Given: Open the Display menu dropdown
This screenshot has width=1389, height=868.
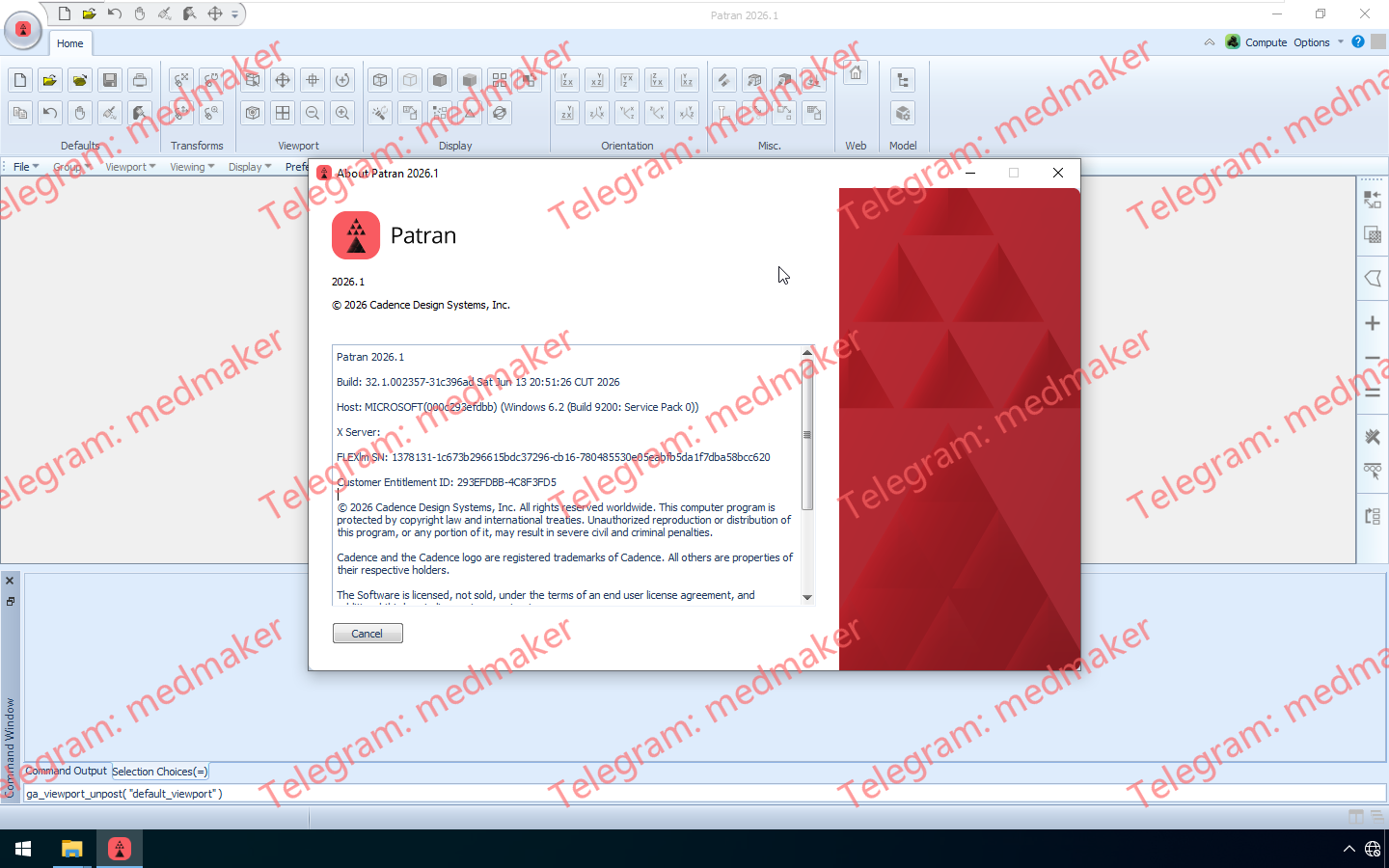Looking at the screenshot, I should 250,167.
